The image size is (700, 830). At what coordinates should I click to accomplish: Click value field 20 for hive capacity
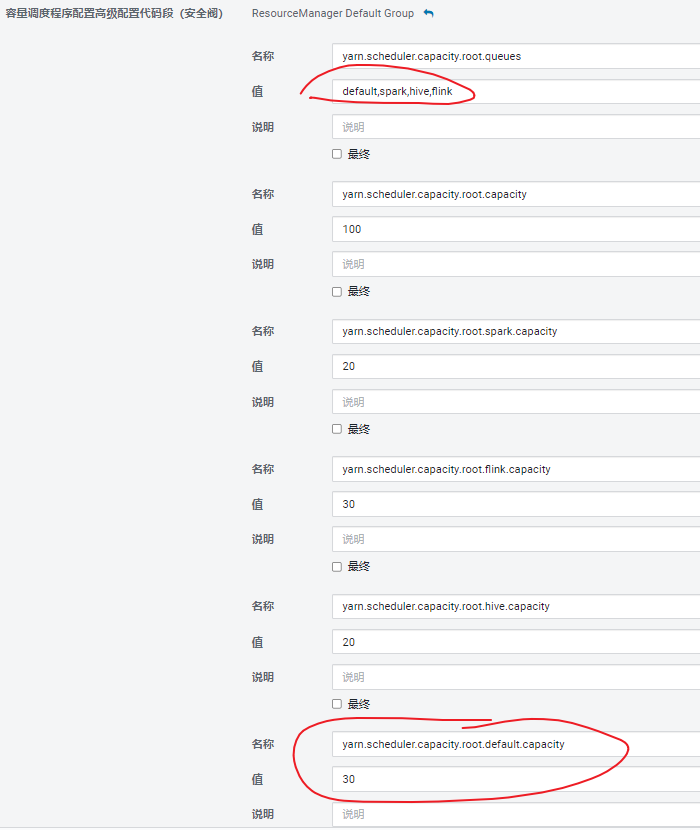(516, 642)
